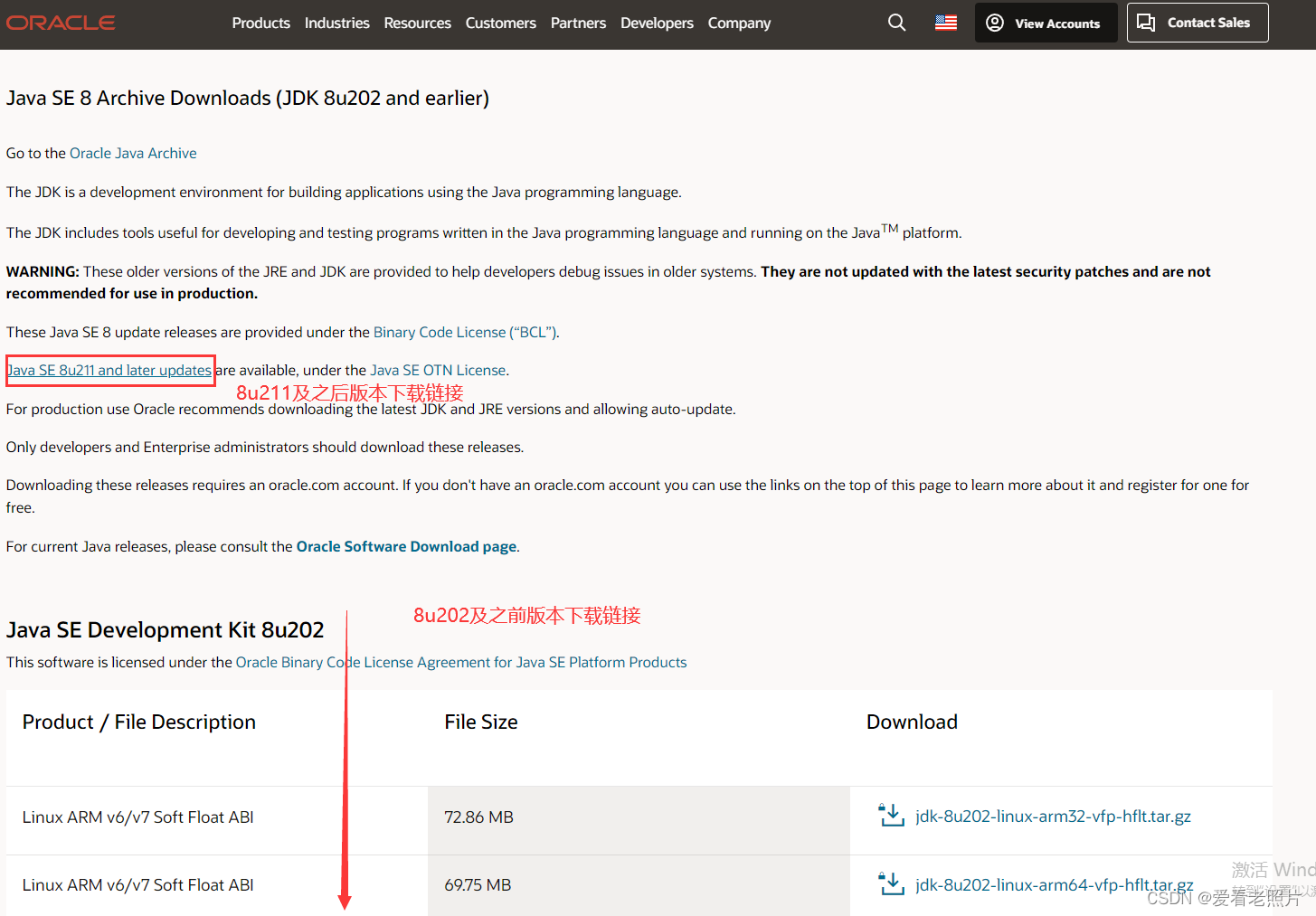This screenshot has height=916, width=1316.
Task: Click the File Size column header
Action: click(481, 722)
